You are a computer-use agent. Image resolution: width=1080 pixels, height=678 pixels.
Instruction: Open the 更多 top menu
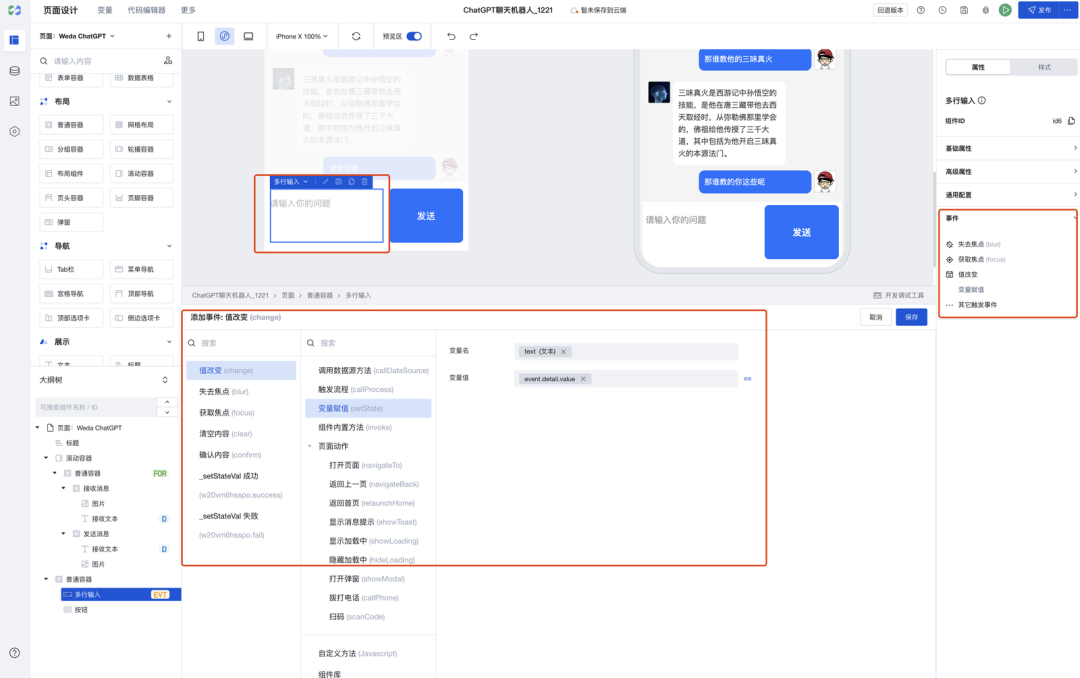(x=188, y=10)
